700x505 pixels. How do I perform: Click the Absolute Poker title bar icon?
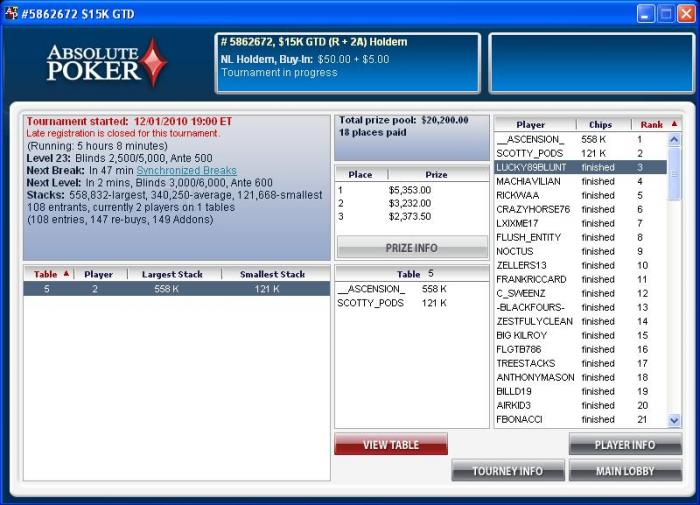click(x=11, y=13)
